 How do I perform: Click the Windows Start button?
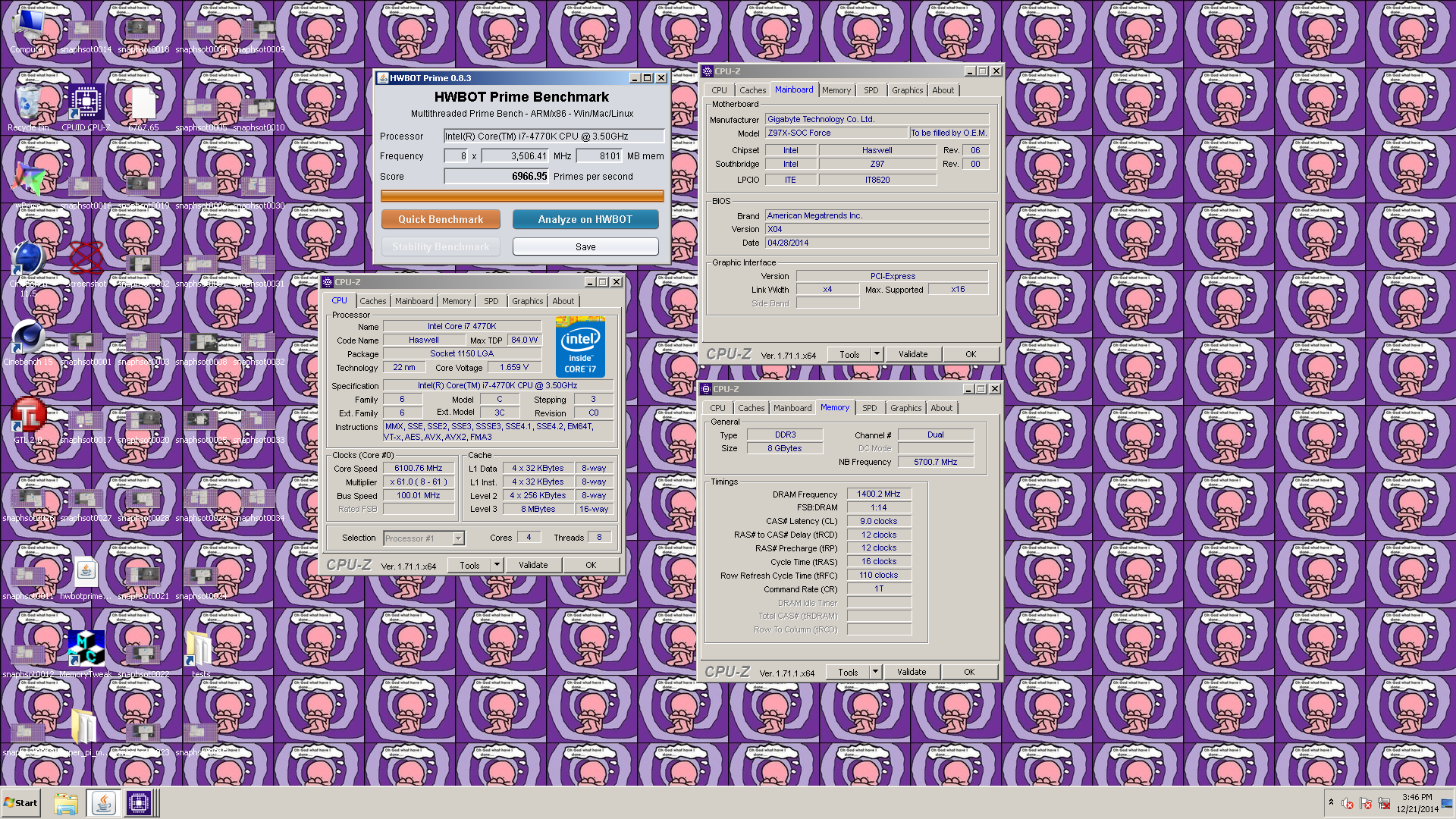coord(20,803)
